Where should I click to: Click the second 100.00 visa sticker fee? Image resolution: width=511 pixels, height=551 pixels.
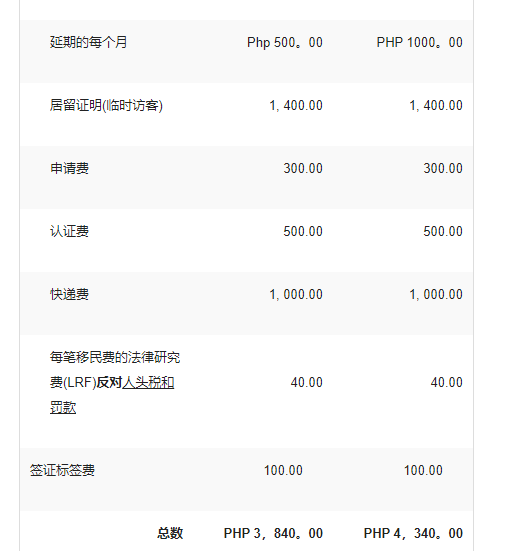[423, 470]
